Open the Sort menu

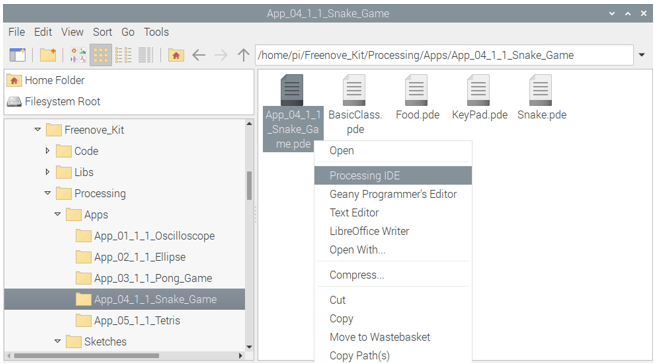102,32
